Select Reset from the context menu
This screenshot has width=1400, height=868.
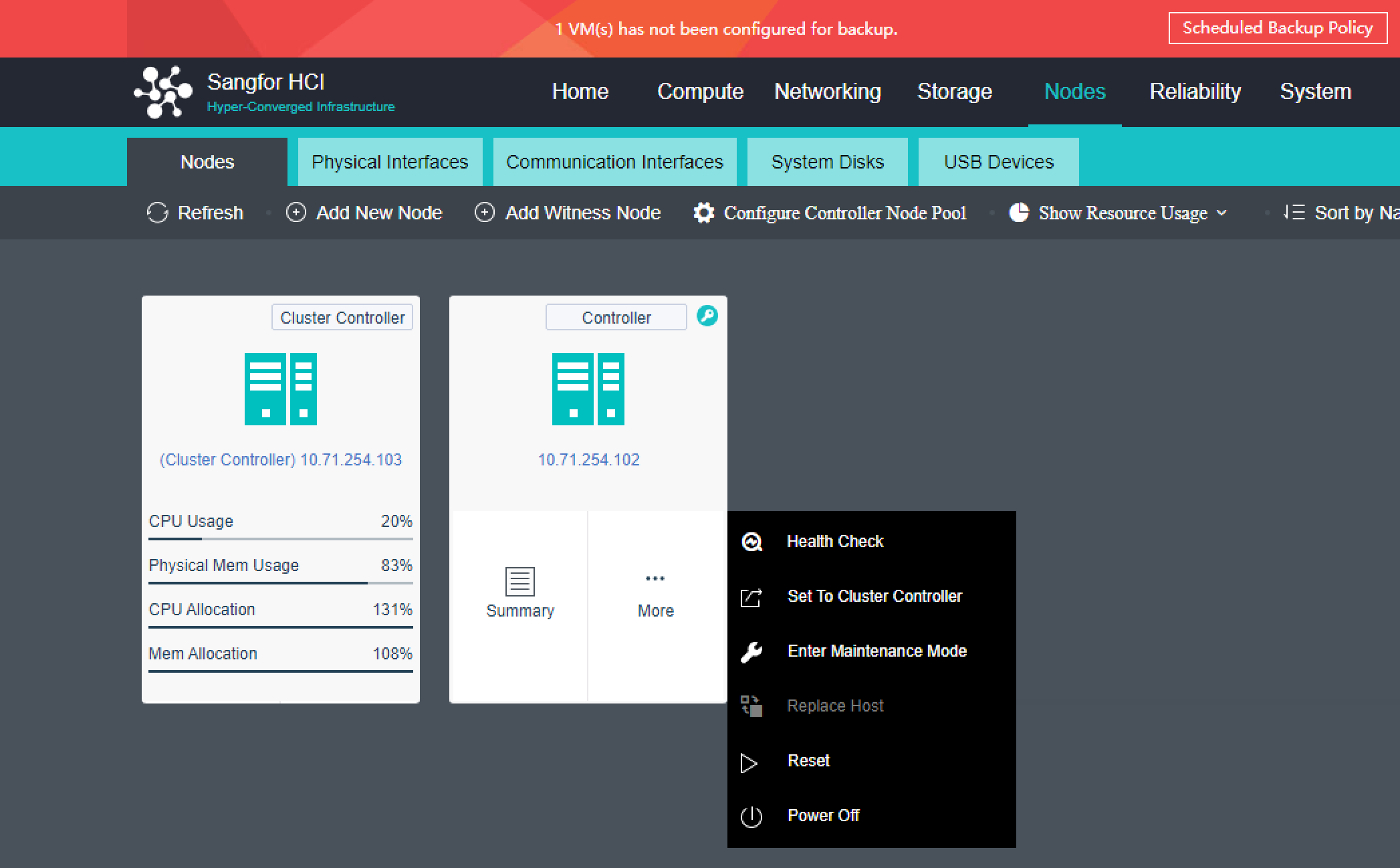pos(872,761)
